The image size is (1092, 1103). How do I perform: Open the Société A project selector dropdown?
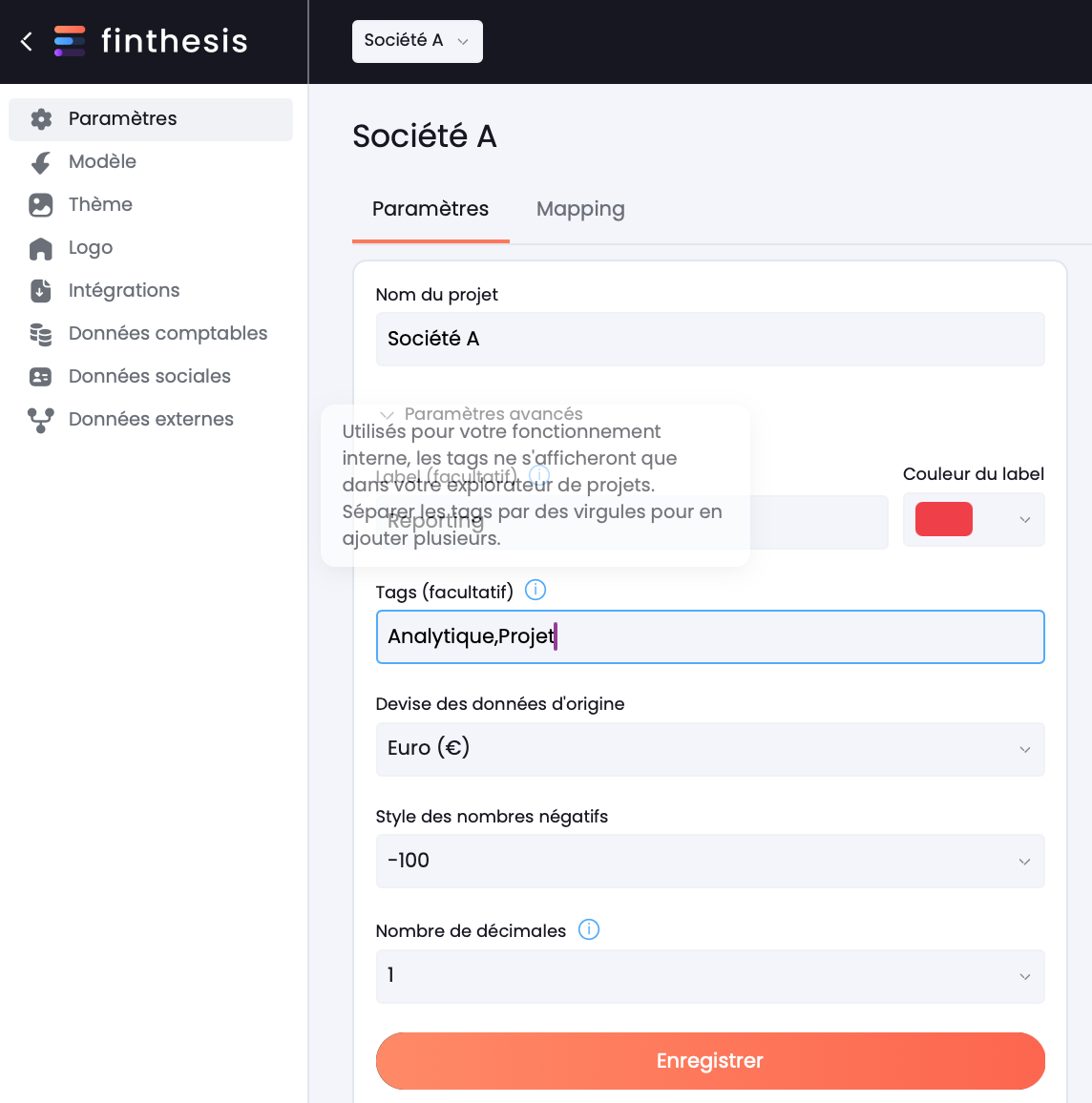pyautogui.click(x=417, y=41)
